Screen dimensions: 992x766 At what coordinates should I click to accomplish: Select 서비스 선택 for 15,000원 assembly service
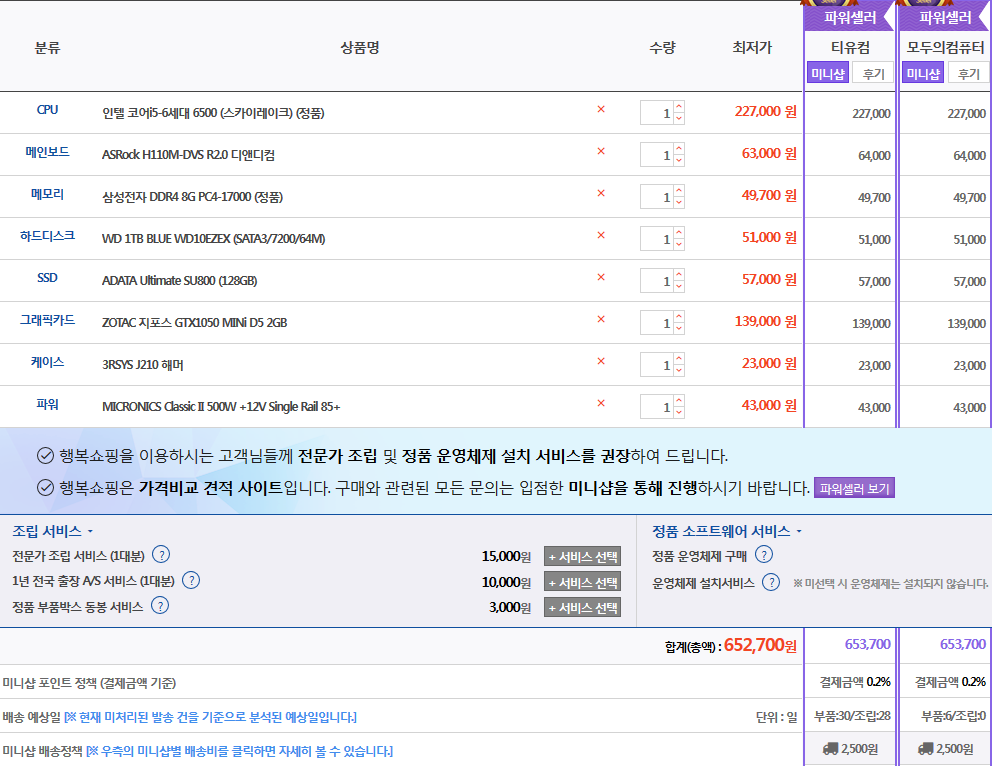582,557
